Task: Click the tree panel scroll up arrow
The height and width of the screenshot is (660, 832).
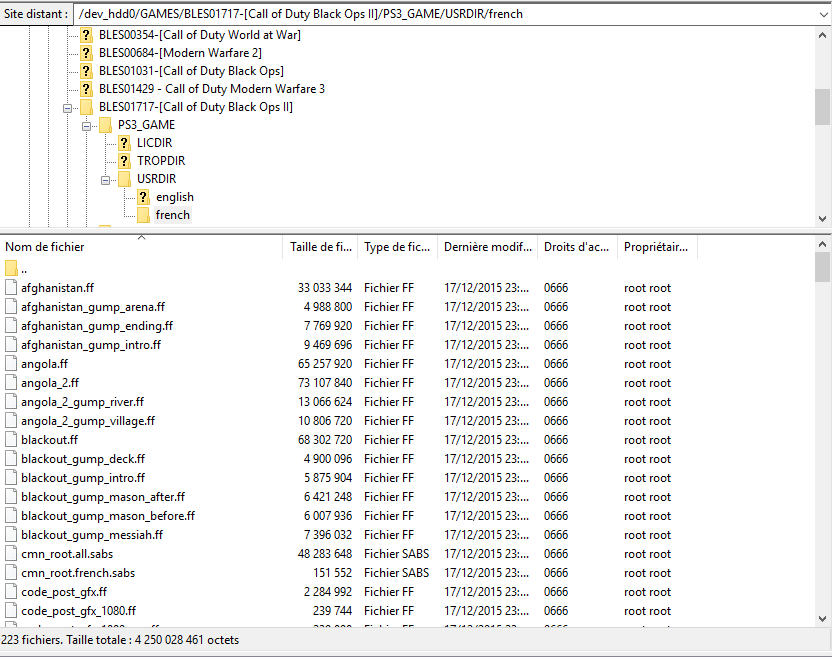Action: point(822,36)
